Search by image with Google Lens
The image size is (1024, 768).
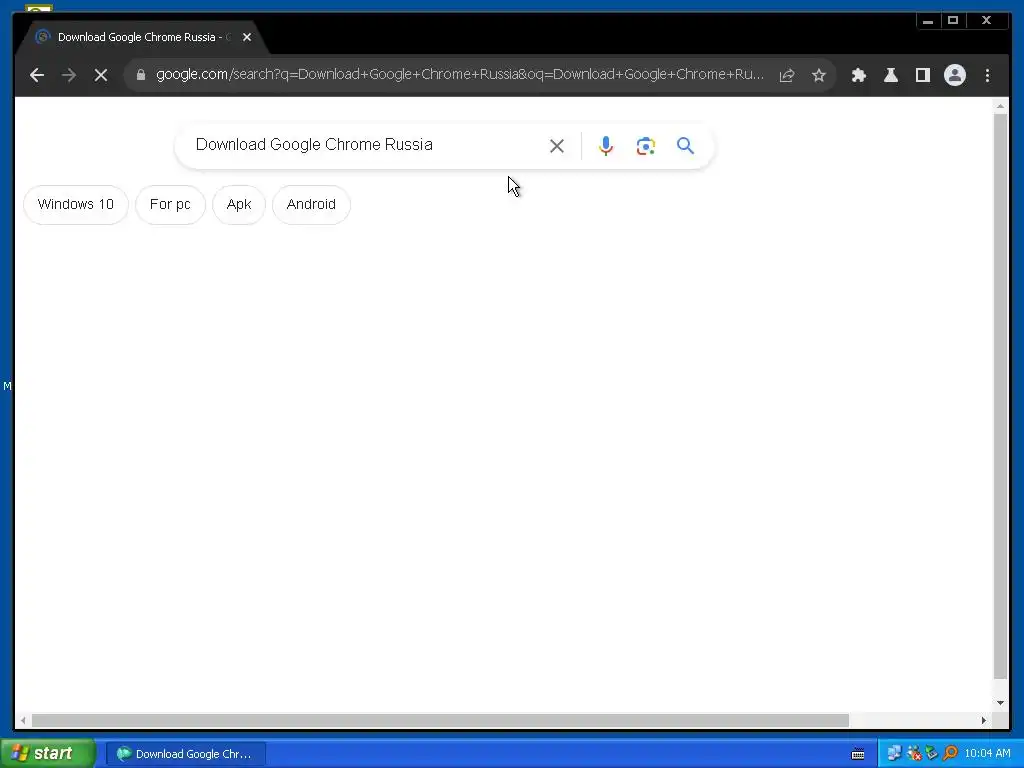pos(646,146)
